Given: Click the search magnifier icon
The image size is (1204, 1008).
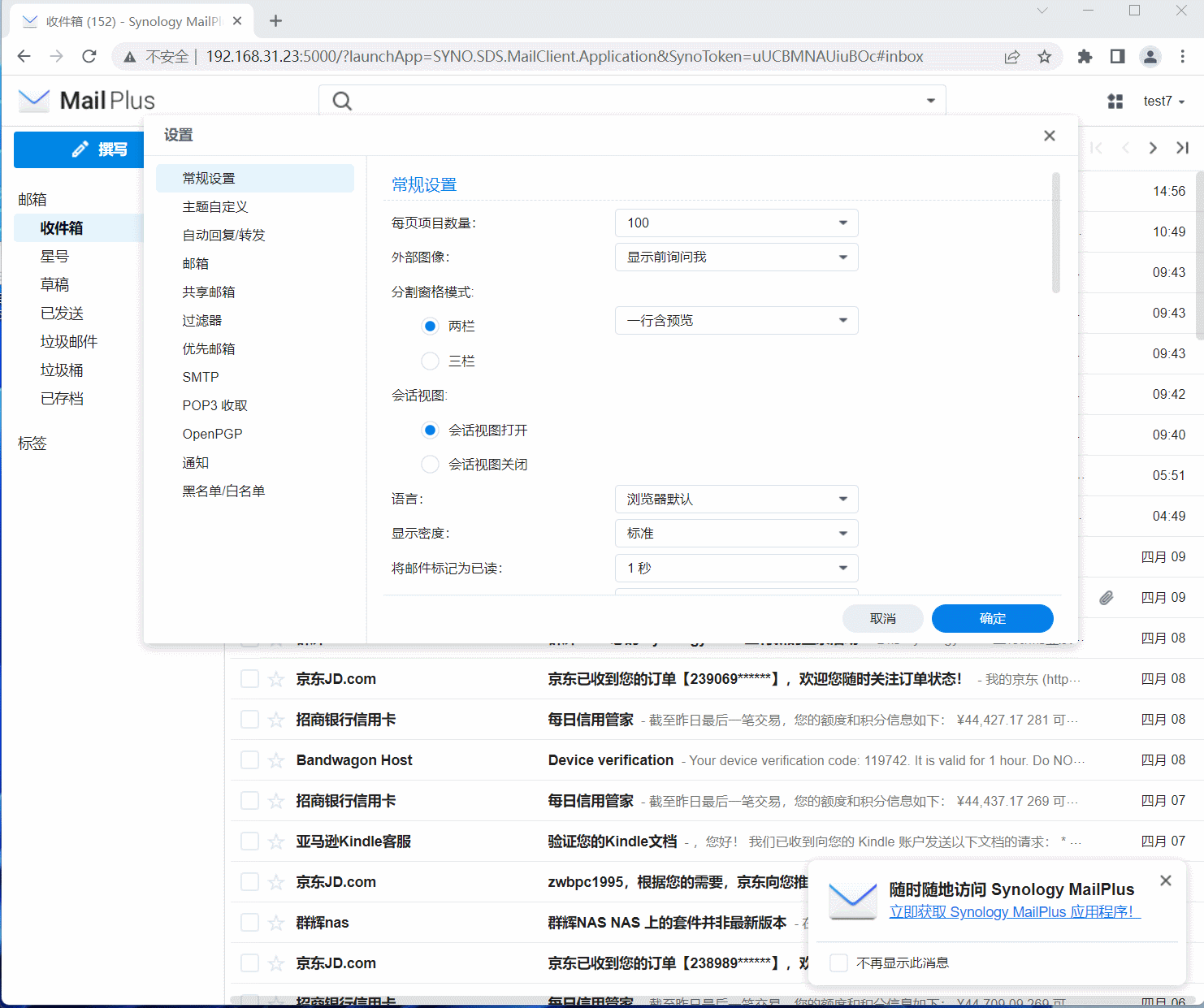Looking at the screenshot, I should click(x=342, y=101).
